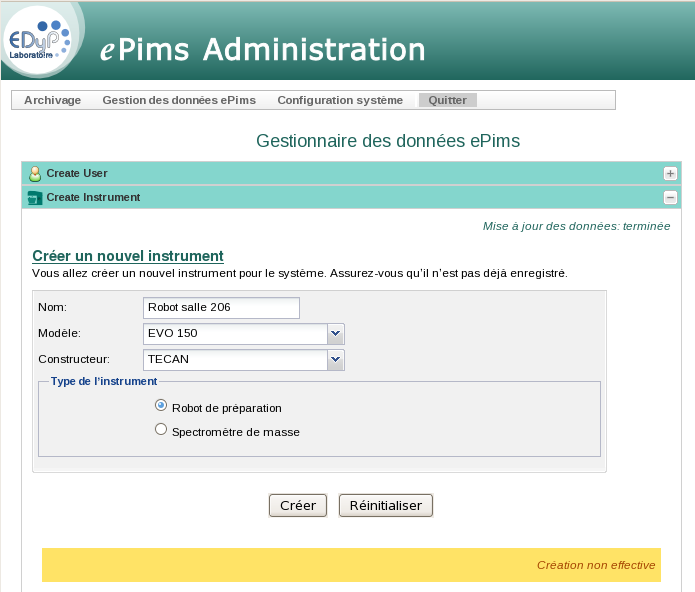This screenshot has width=695, height=592.
Task: Select Robot de préparation radio button
Action: pyautogui.click(x=161, y=406)
